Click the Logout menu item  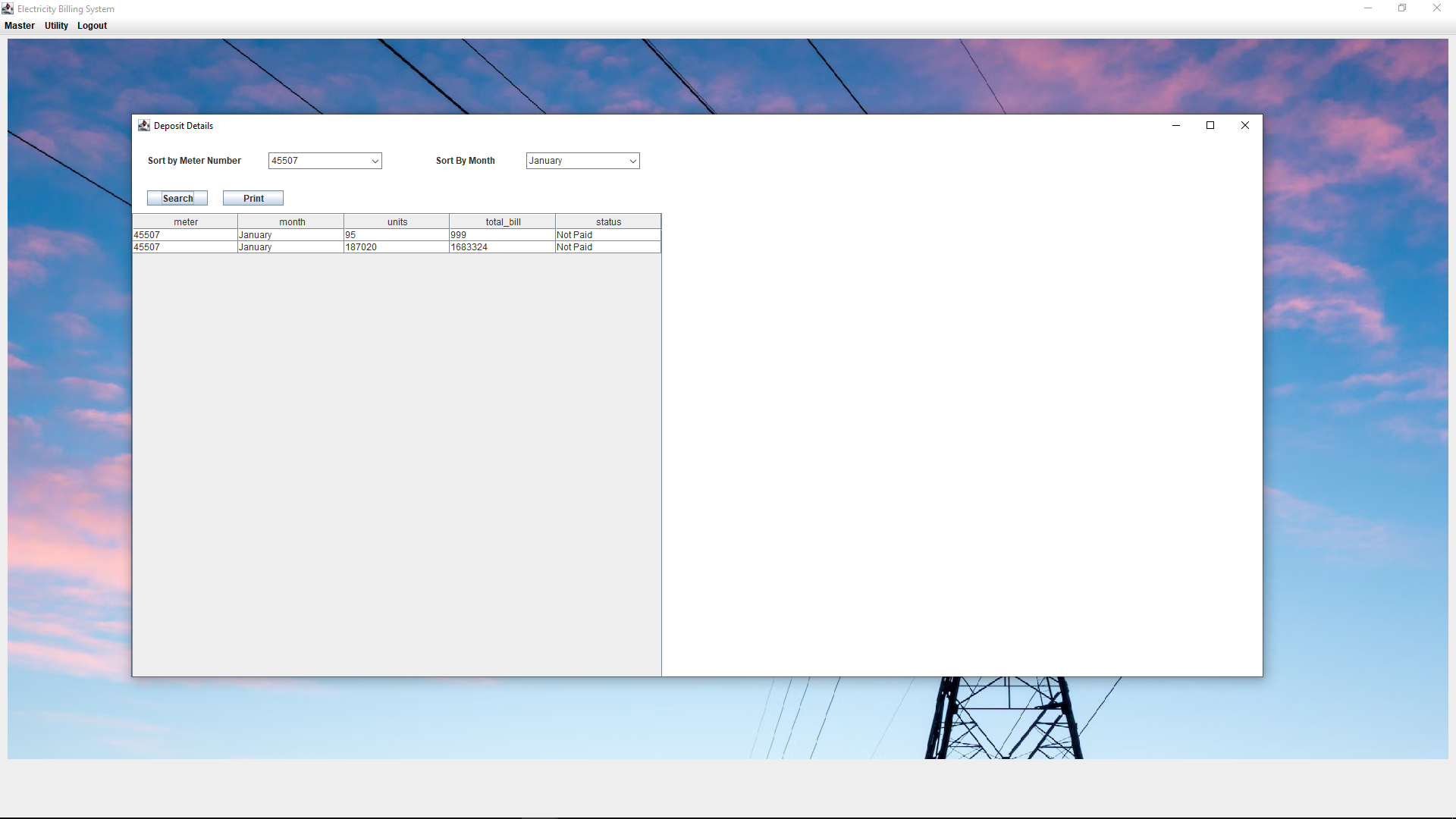[92, 26]
